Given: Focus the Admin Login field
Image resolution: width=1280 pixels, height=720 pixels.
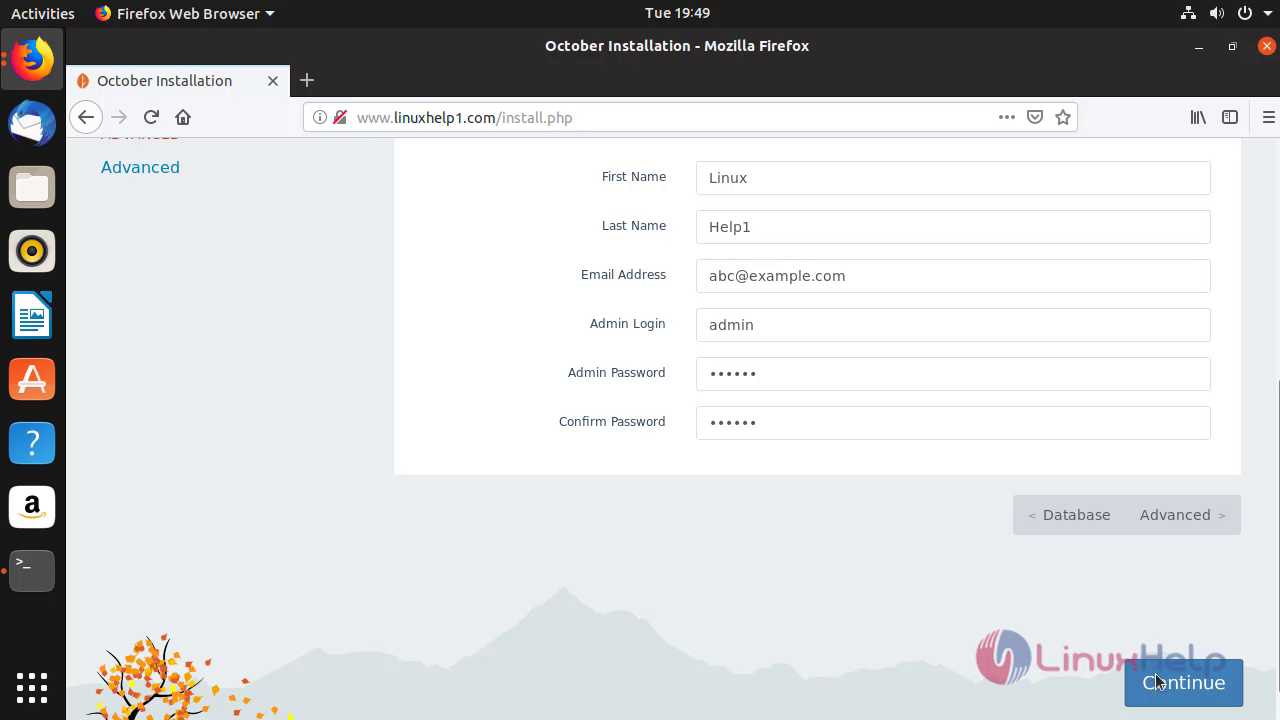Looking at the screenshot, I should [x=953, y=325].
